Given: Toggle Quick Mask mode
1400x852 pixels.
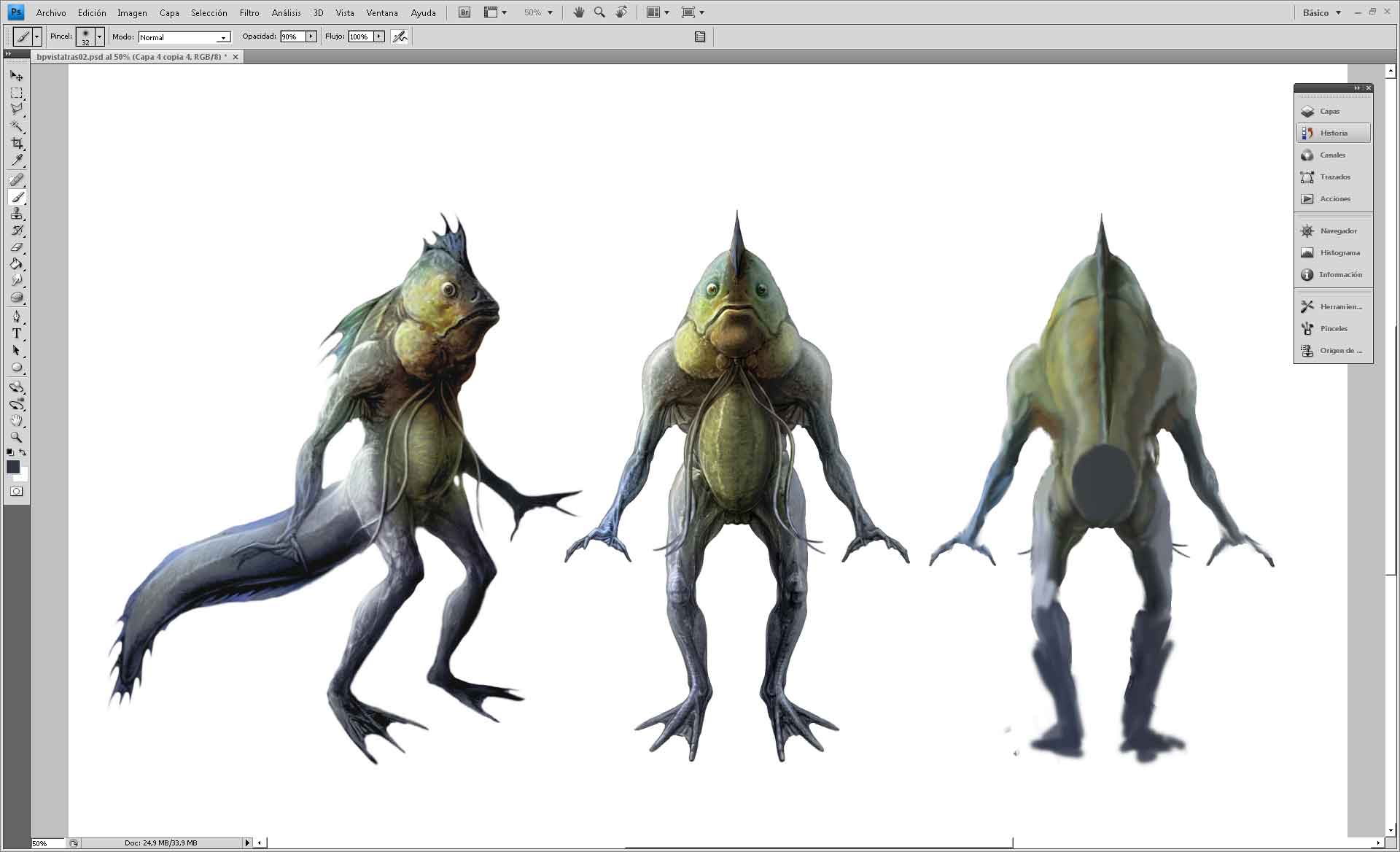Looking at the screenshot, I should (x=16, y=492).
